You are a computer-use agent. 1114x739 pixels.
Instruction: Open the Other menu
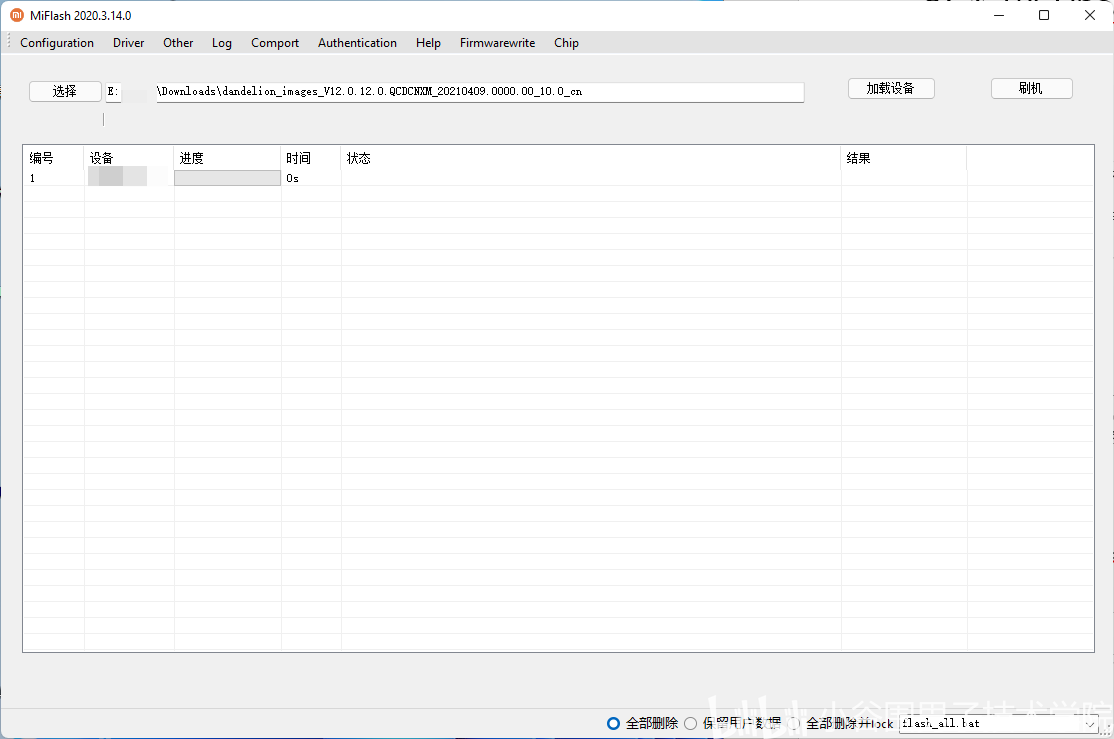[178, 43]
